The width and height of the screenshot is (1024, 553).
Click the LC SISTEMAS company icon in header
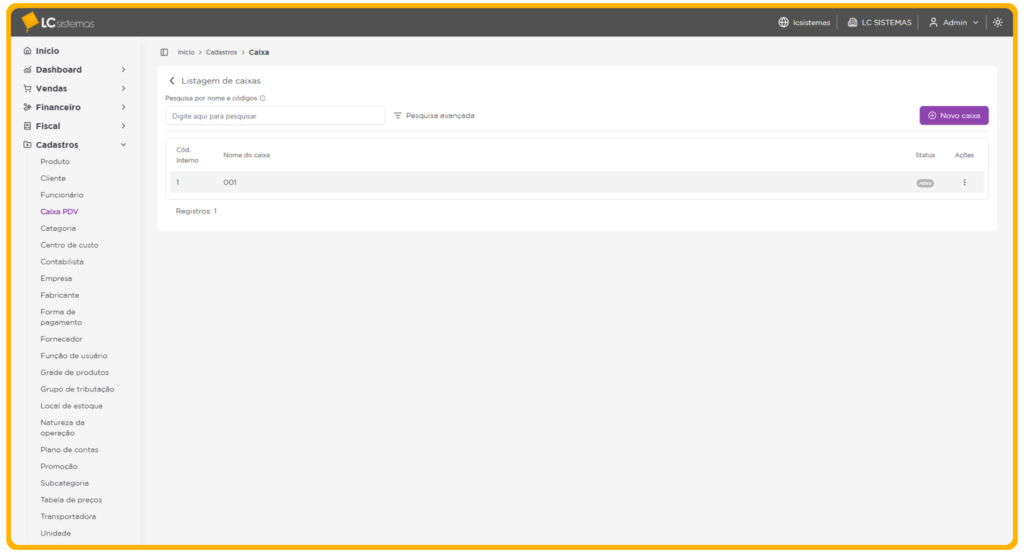852,22
